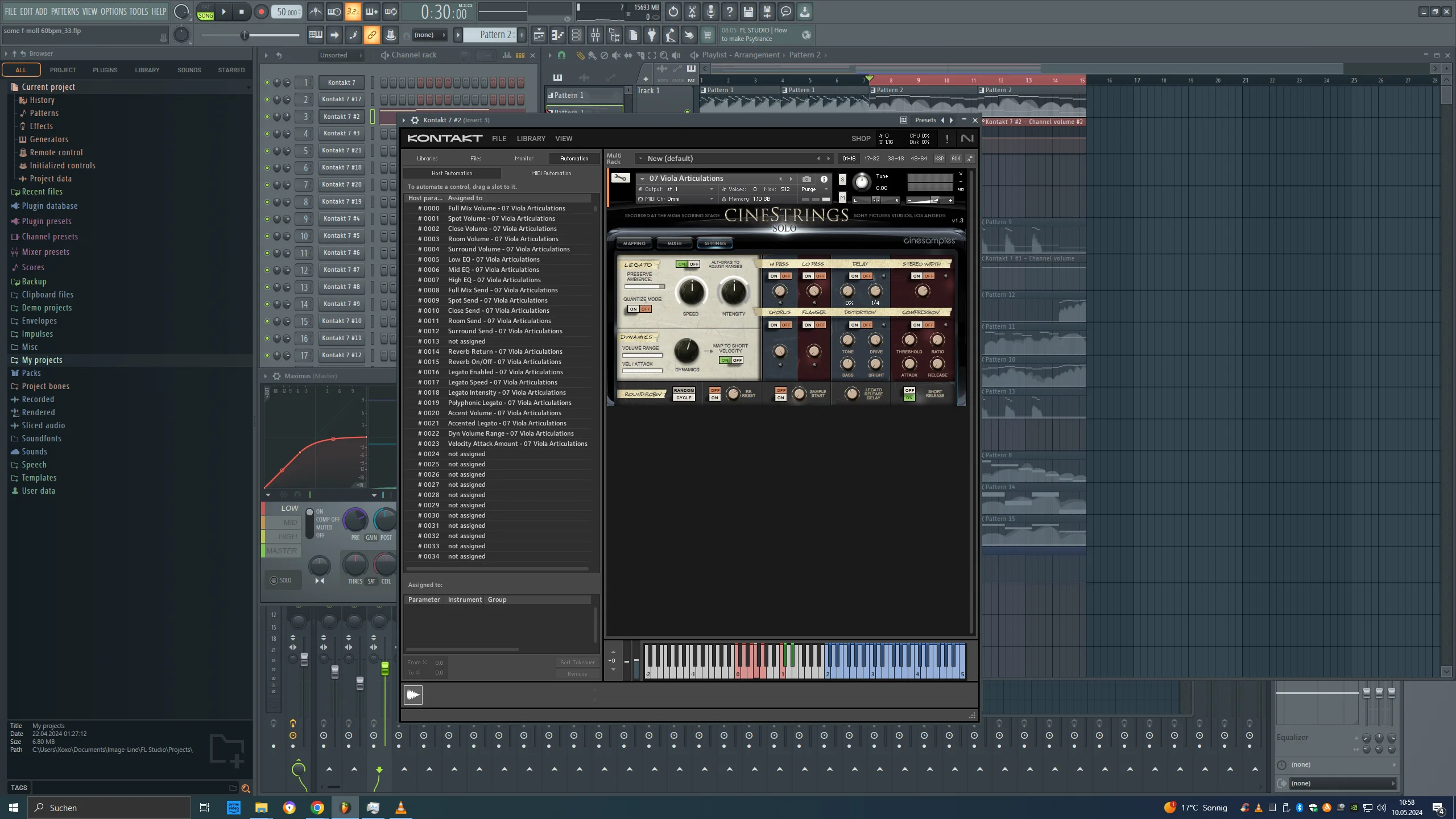
Task: Click channel button Kontakt 7 #17
Action: (341, 100)
